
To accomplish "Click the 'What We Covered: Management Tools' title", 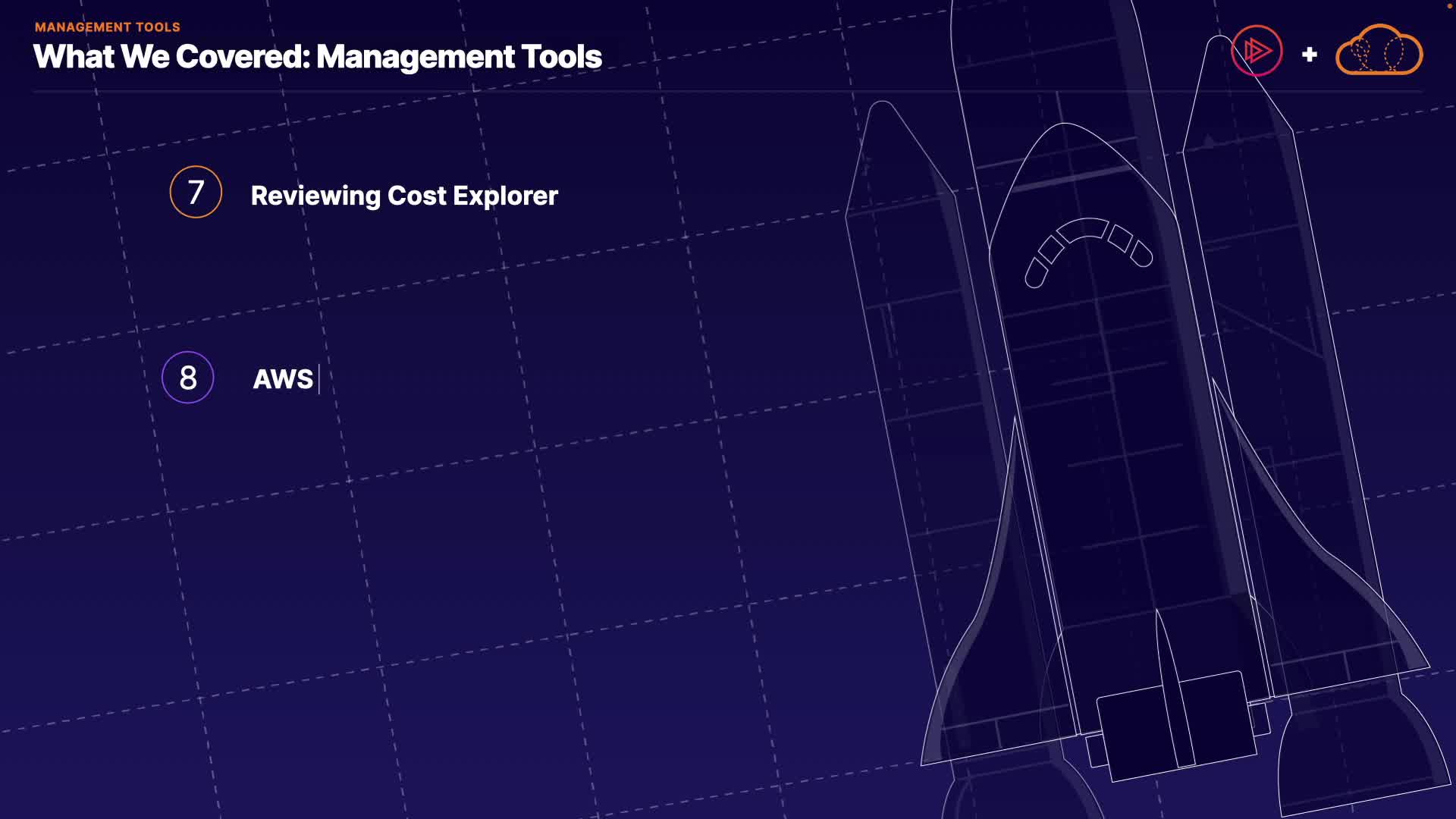I will [x=317, y=57].
